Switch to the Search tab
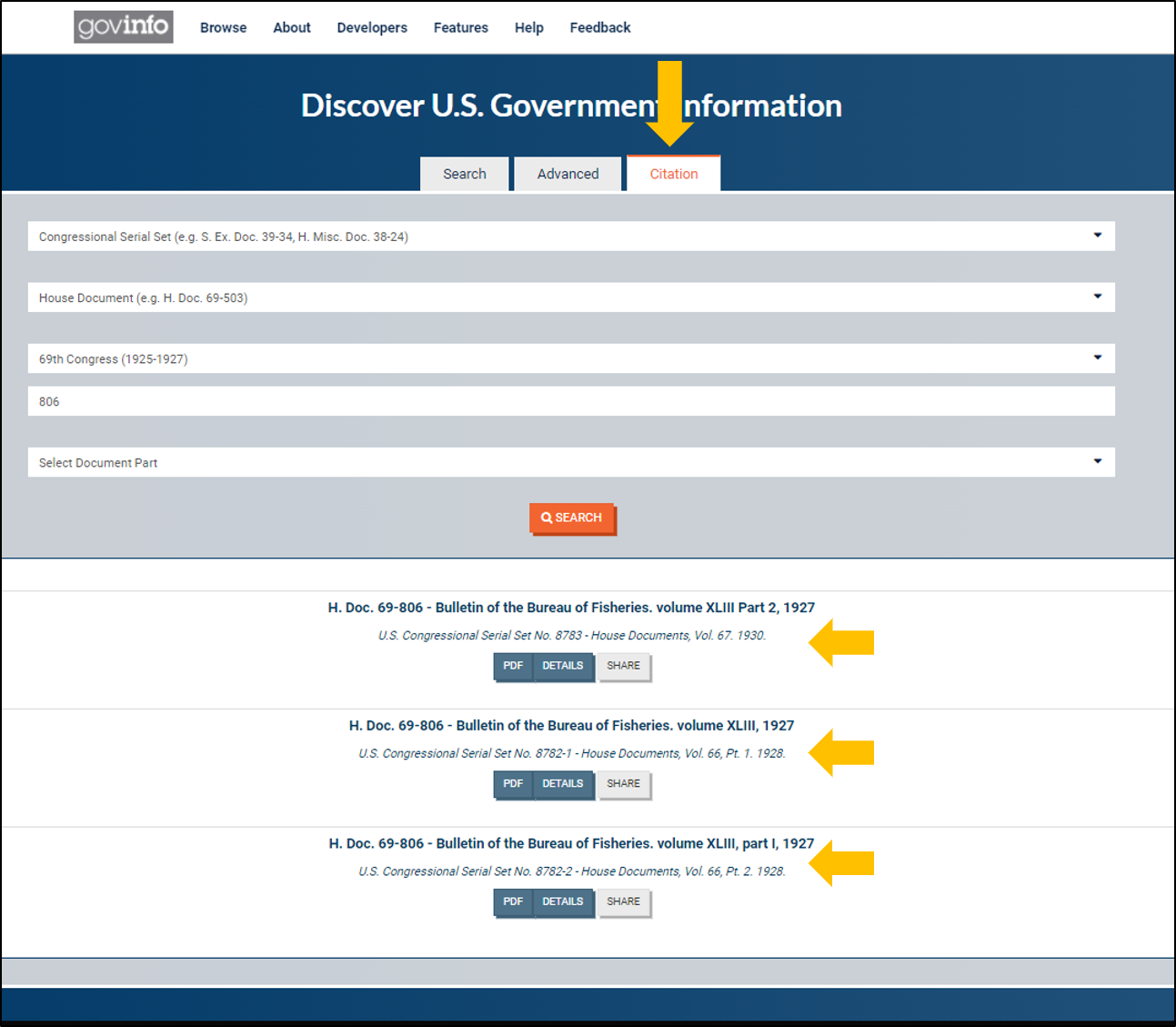Screen dimensions: 1176x1027 [x=464, y=174]
